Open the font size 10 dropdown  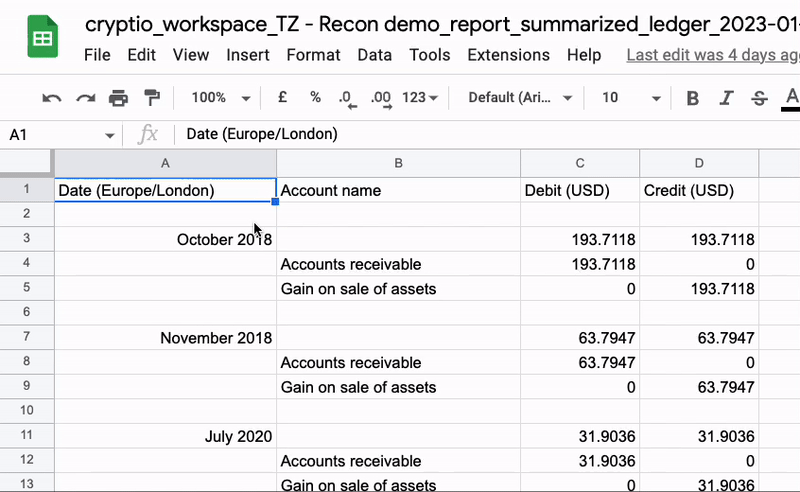point(631,97)
